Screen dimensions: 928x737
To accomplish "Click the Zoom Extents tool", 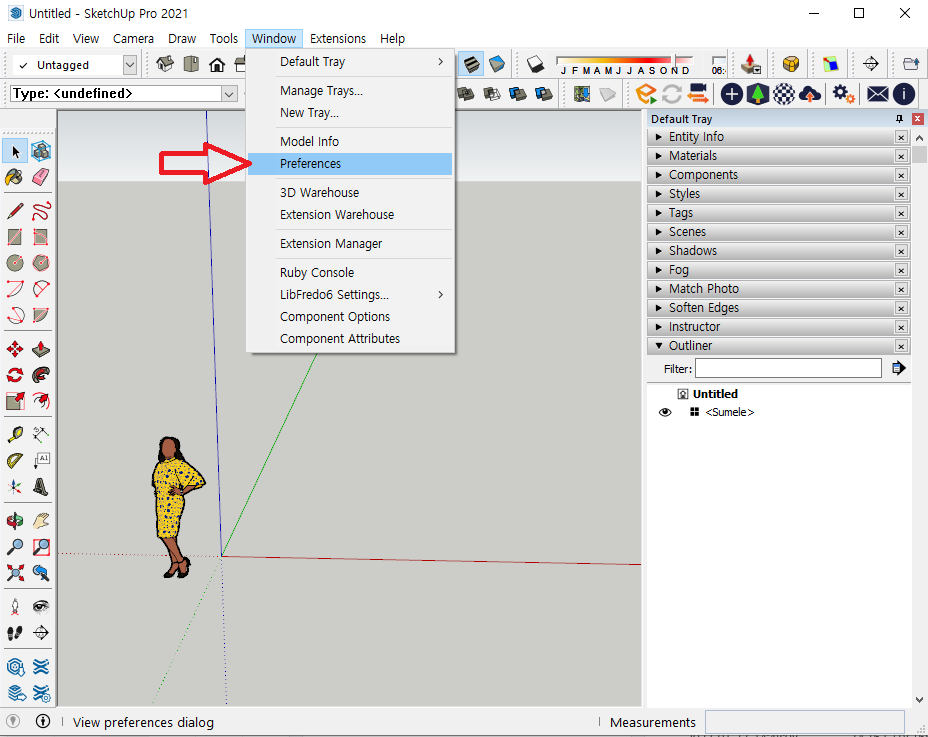I will (x=15, y=572).
